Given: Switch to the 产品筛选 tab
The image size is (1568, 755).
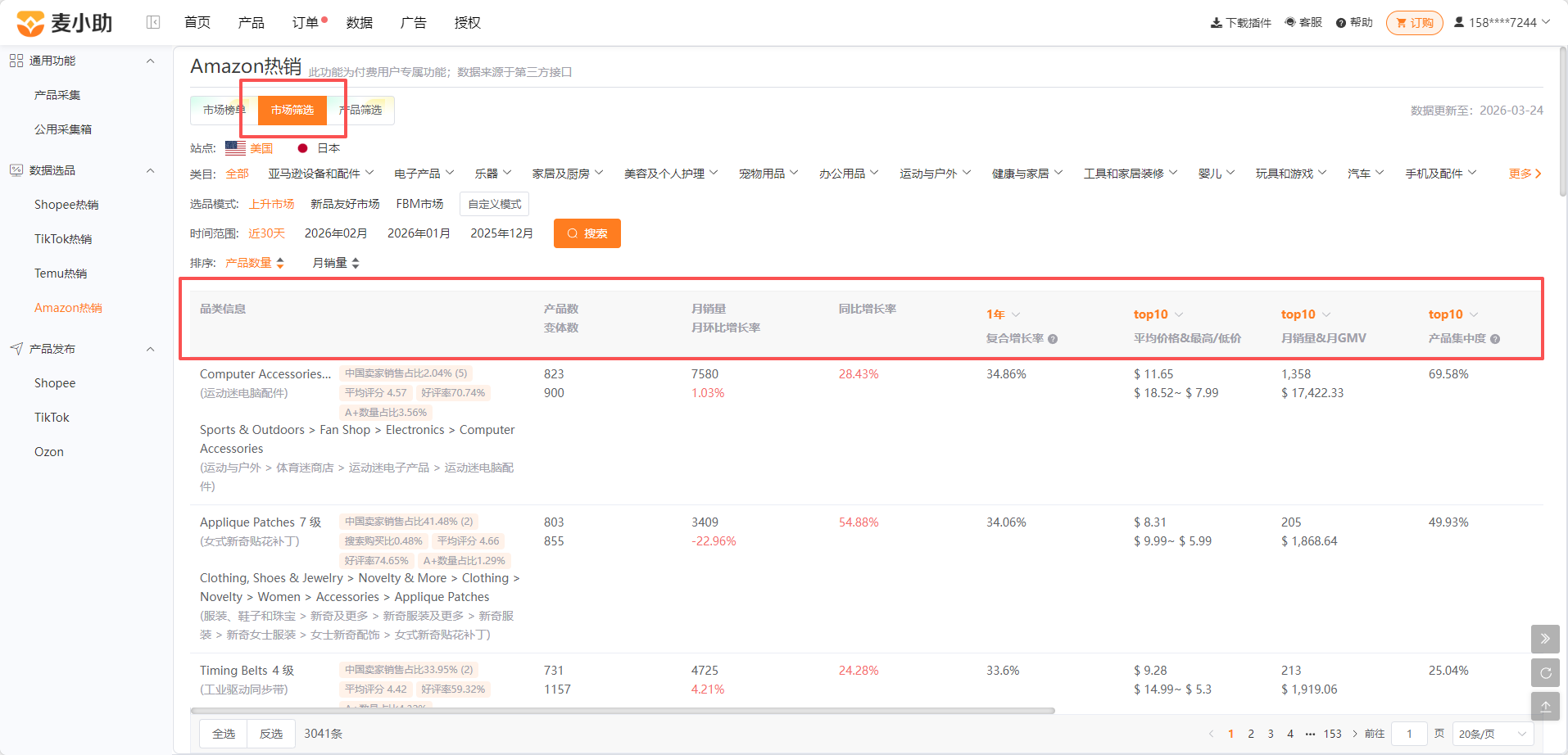Looking at the screenshot, I should [x=360, y=110].
